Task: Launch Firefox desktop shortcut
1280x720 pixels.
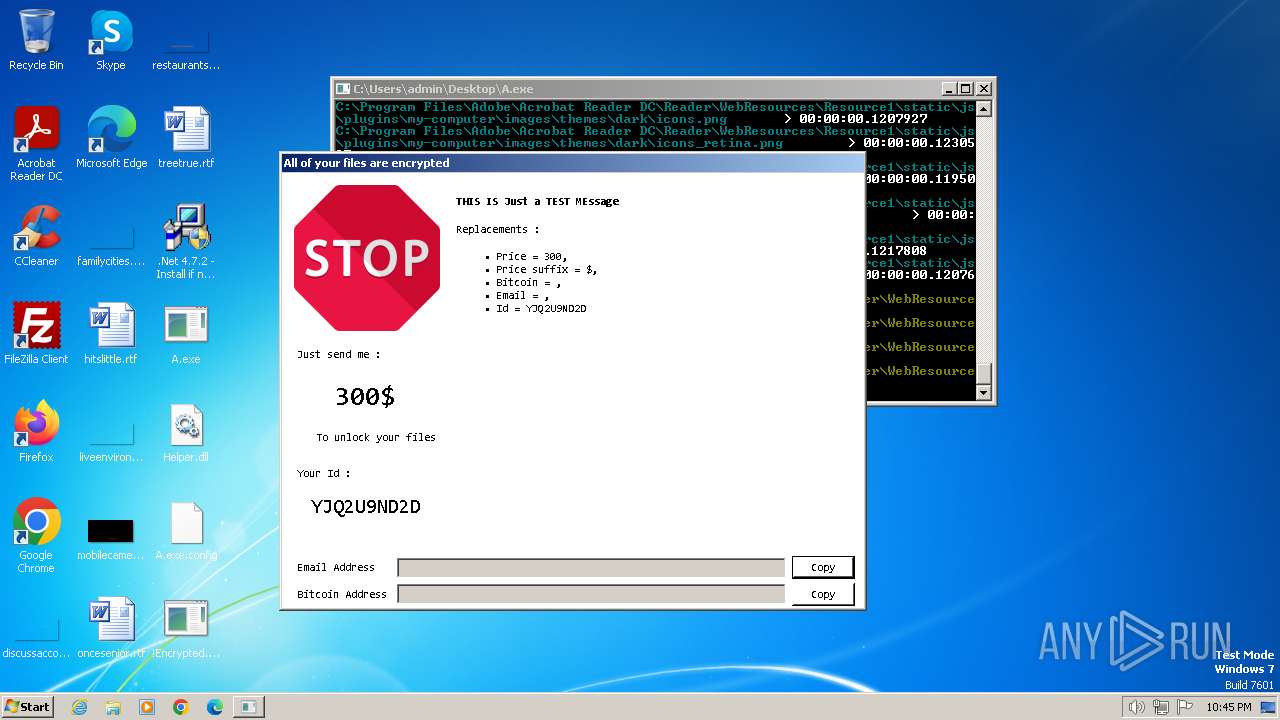Action: click(x=36, y=432)
